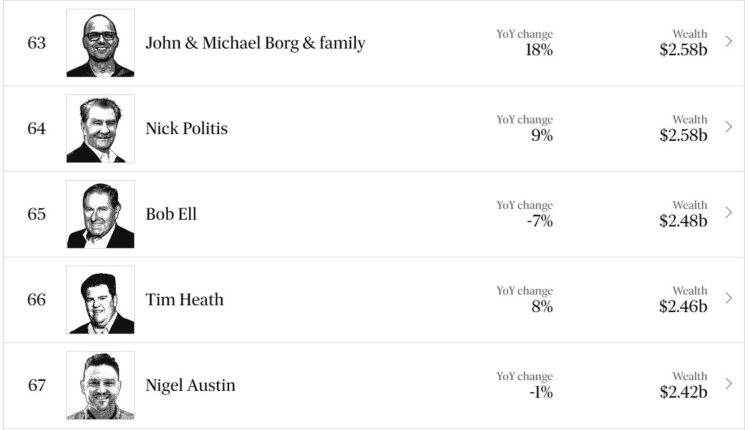Open Nick Politis name link
The image size is (750, 430).
pyautogui.click(x=186, y=128)
